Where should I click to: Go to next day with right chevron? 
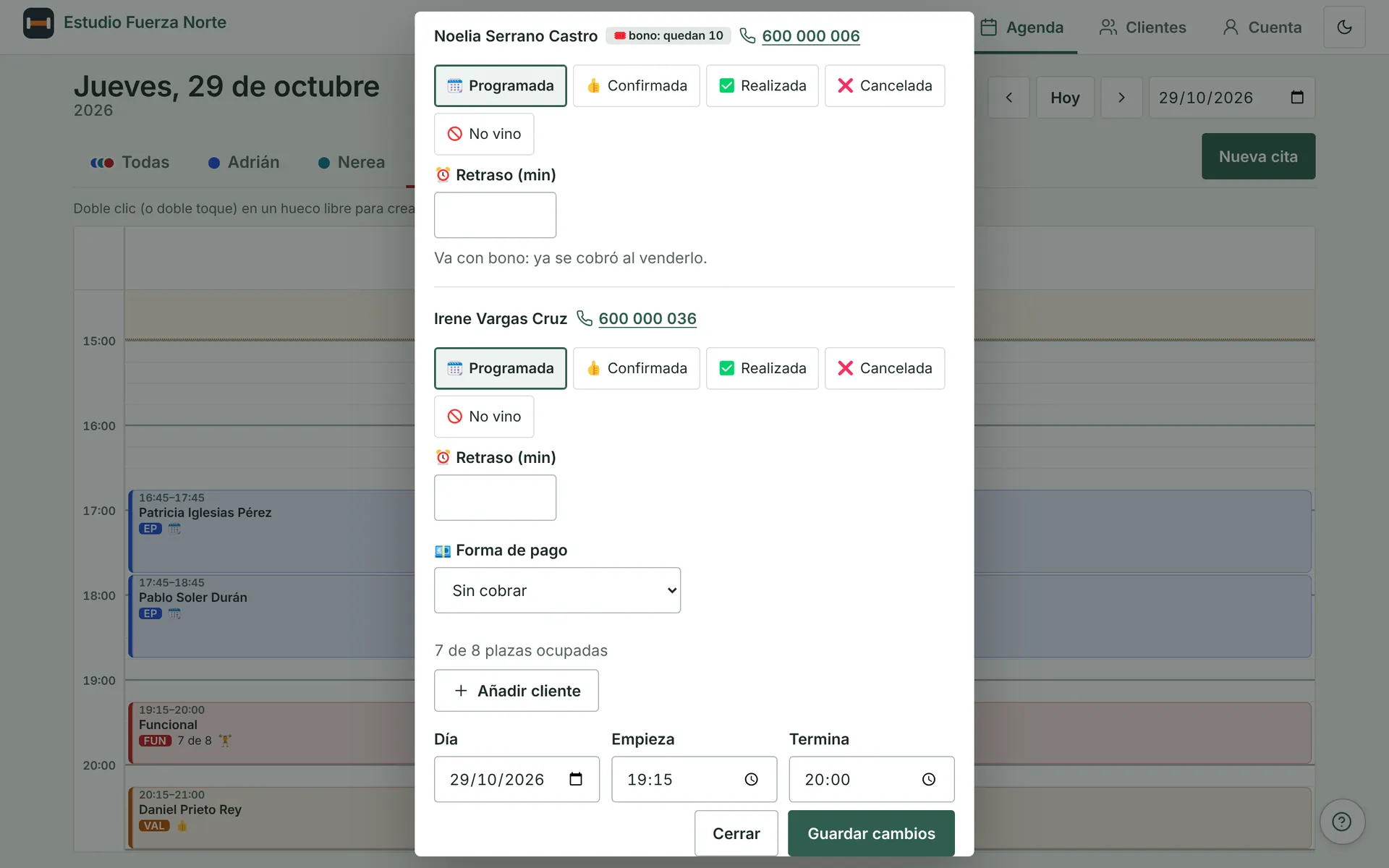tap(1121, 98)
